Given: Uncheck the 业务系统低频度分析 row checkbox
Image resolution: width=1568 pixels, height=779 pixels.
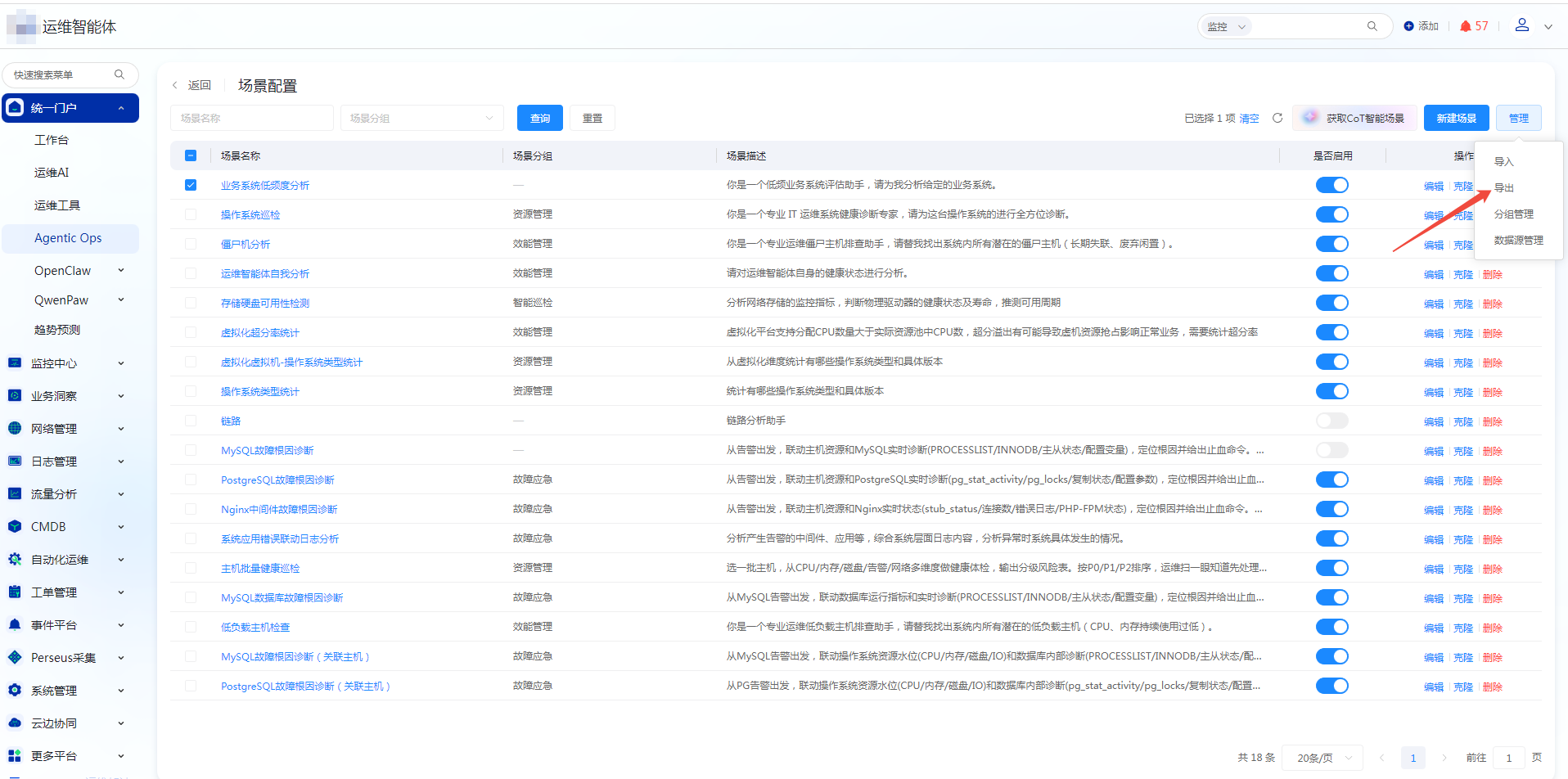Looking at the screenshot, I should point(191,185).
